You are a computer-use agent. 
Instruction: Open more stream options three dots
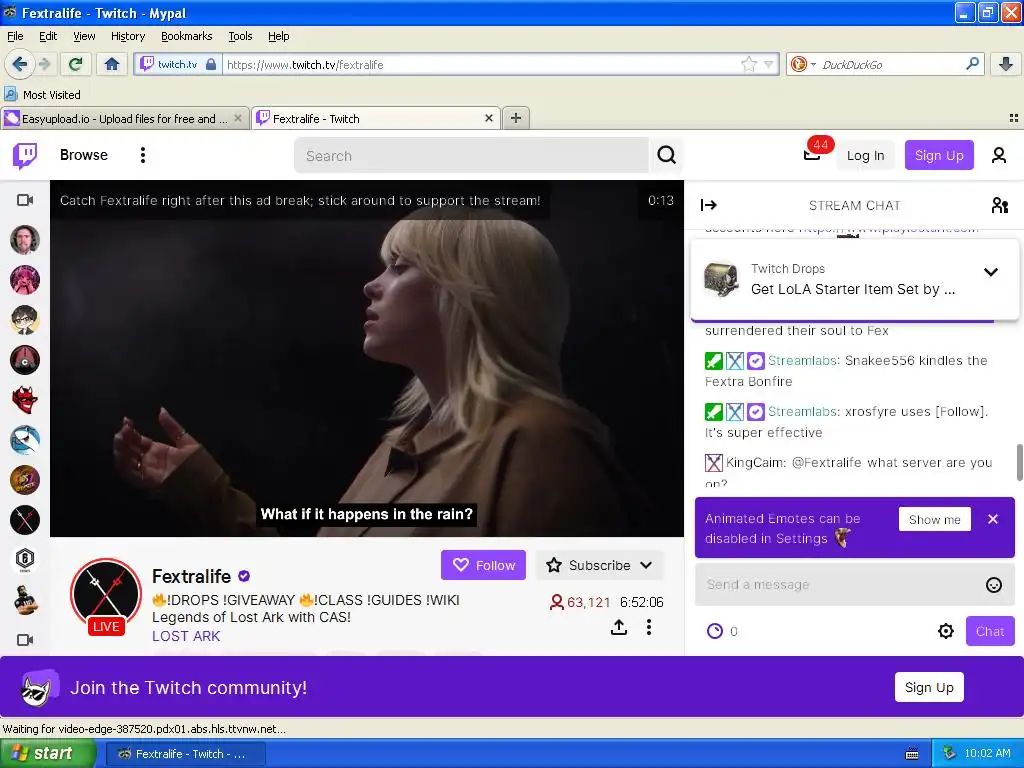pyautogui.click(x=648, y=627)
